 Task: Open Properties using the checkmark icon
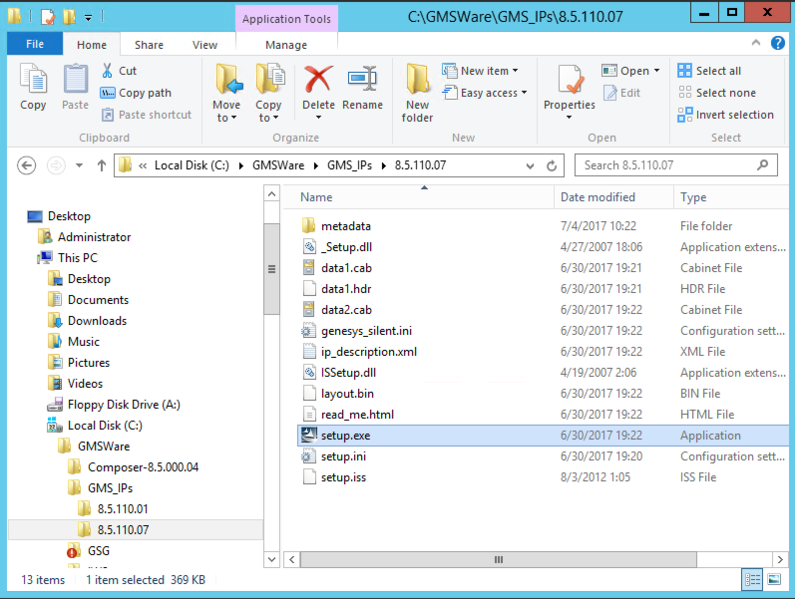569,82
